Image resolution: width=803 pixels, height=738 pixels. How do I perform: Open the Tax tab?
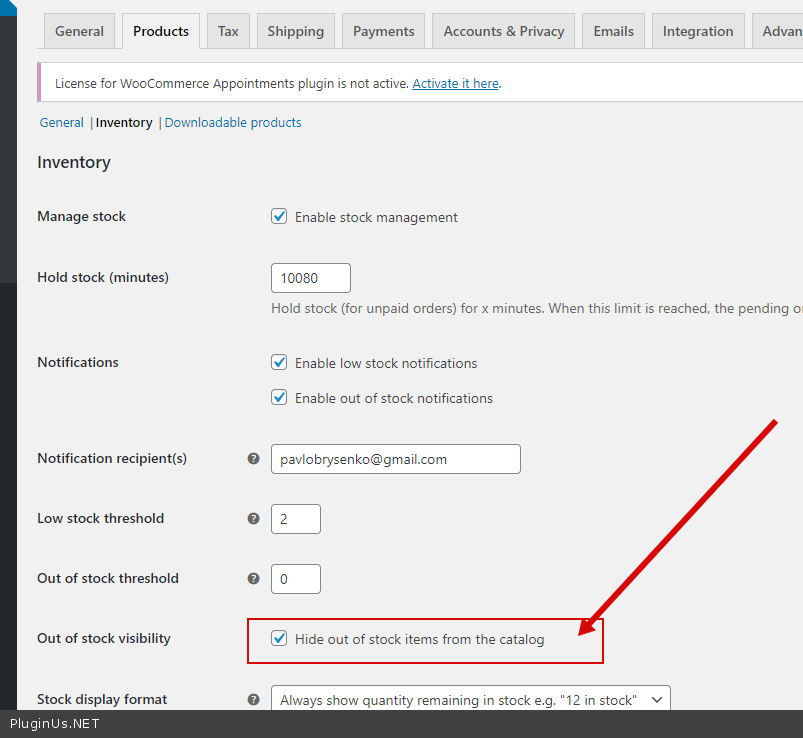pyautogui.click(x=228, y=31)
